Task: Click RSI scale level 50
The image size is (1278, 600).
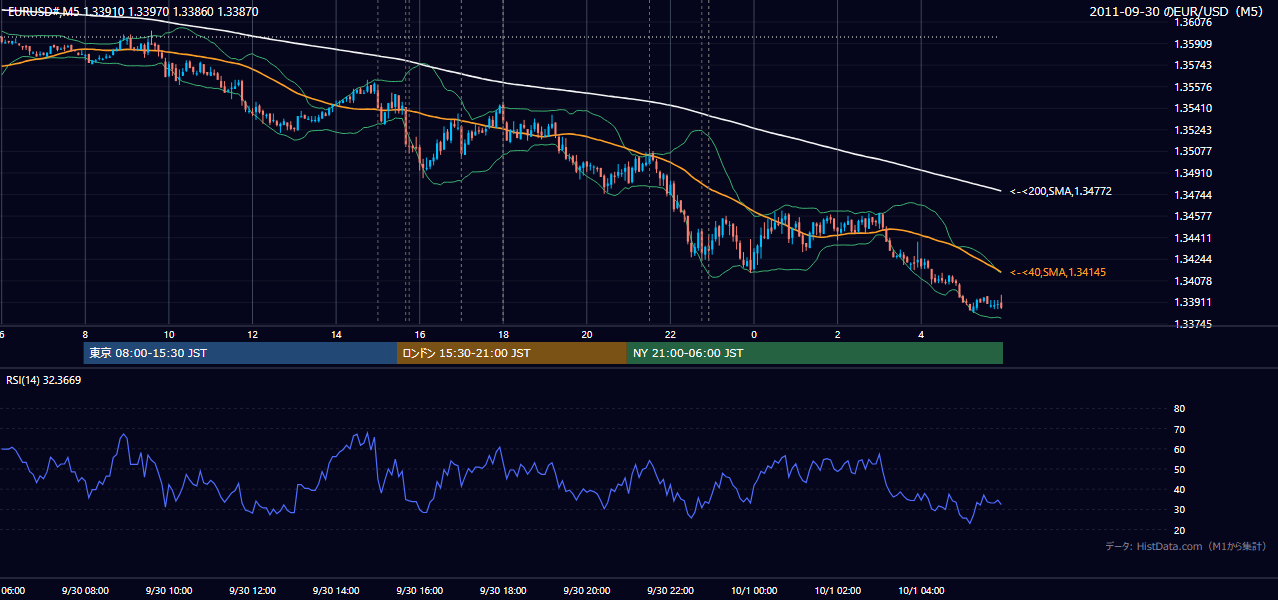Action: point(1179,470)
